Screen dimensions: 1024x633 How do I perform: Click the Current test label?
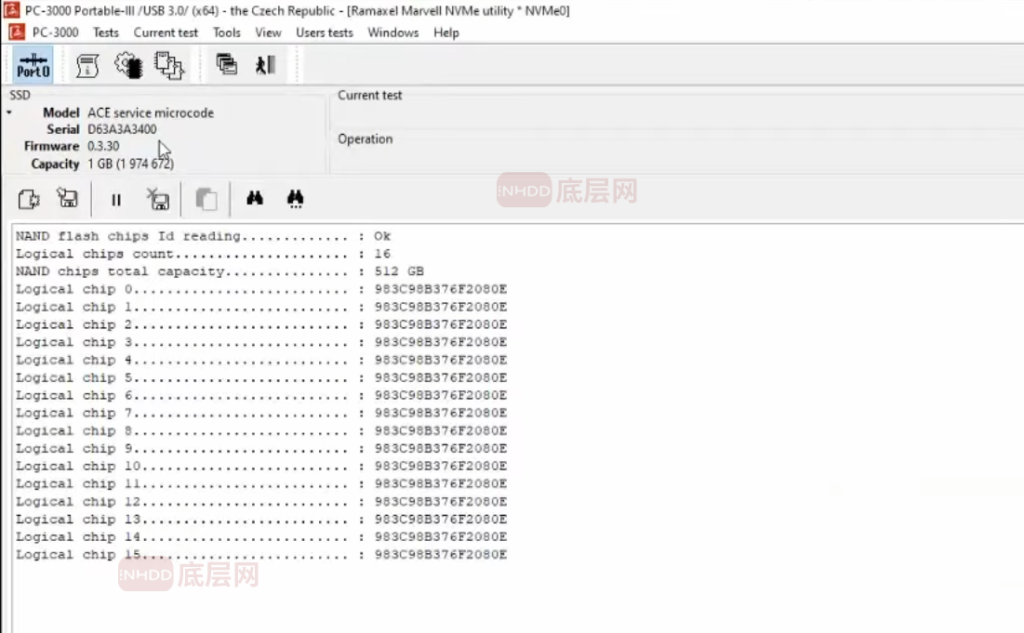[370, 95]
